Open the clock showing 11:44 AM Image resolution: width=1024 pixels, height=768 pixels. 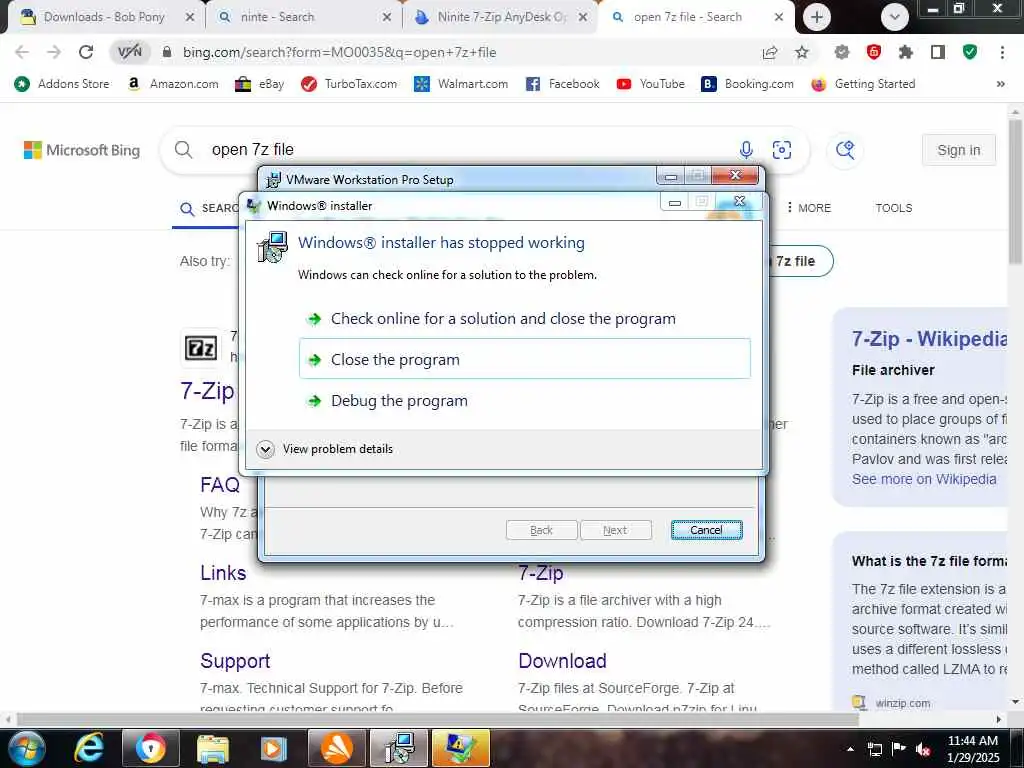tap(972, 748)
